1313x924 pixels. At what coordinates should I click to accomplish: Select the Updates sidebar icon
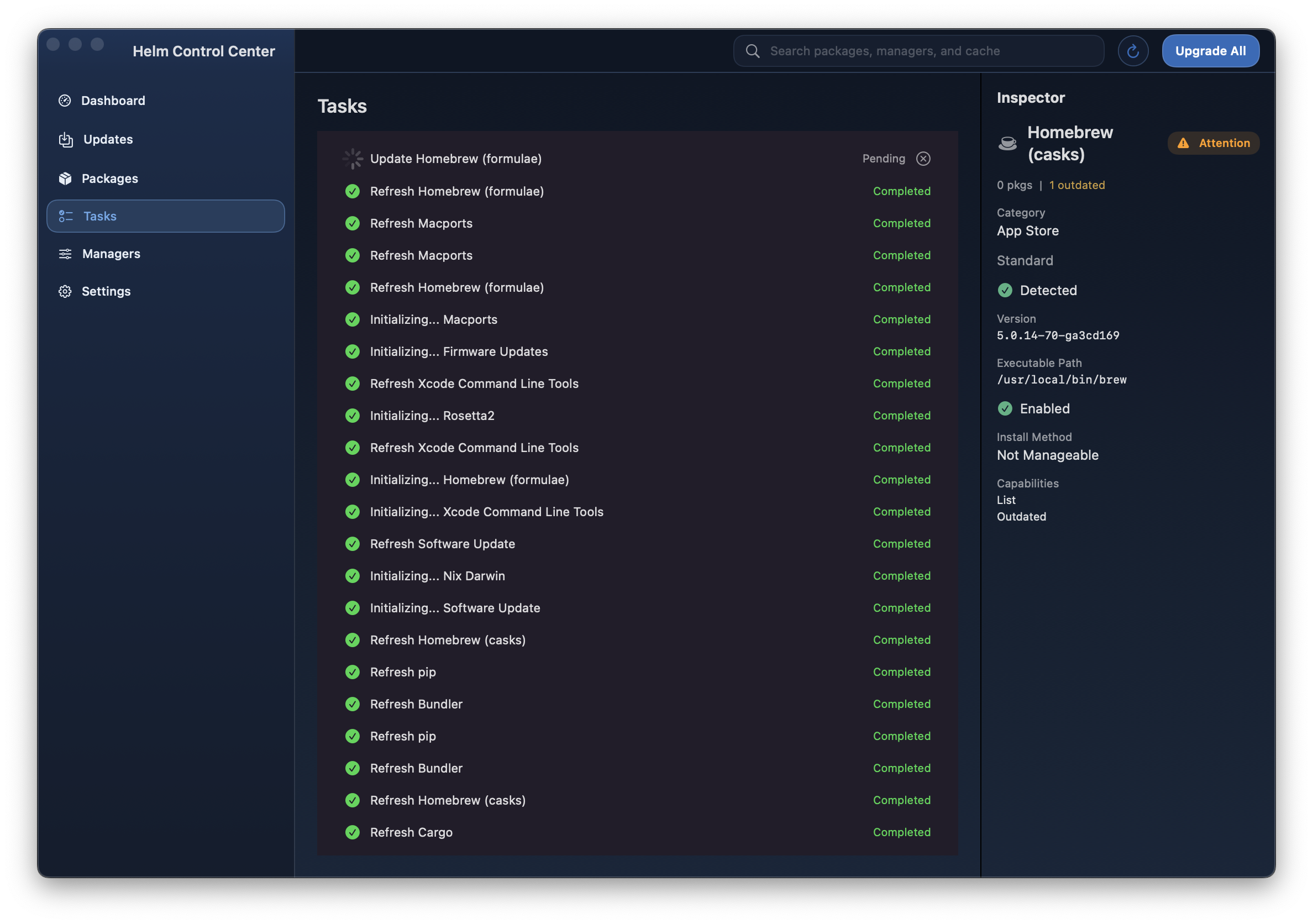point(66,139)
